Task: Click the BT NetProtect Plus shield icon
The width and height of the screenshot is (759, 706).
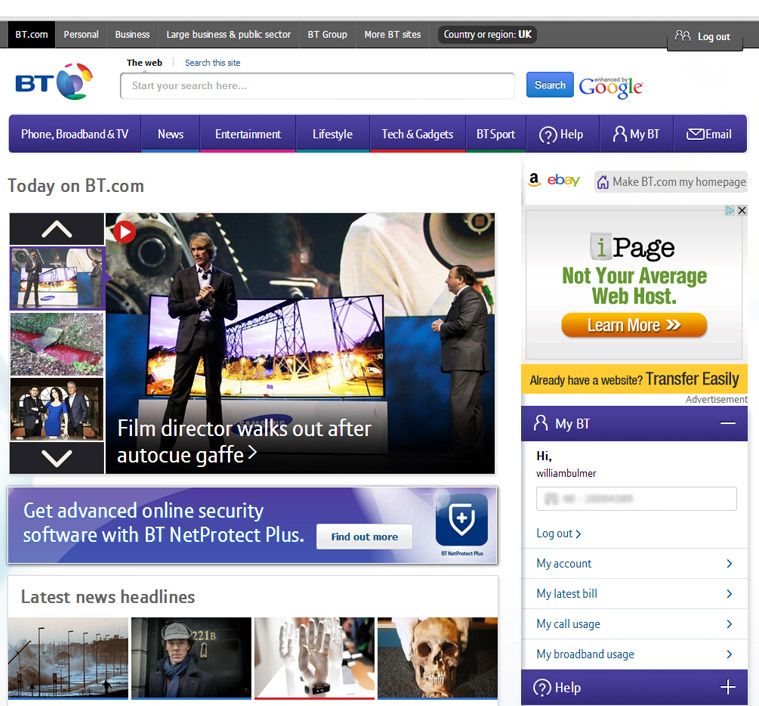Action: [x=462, y=519]
